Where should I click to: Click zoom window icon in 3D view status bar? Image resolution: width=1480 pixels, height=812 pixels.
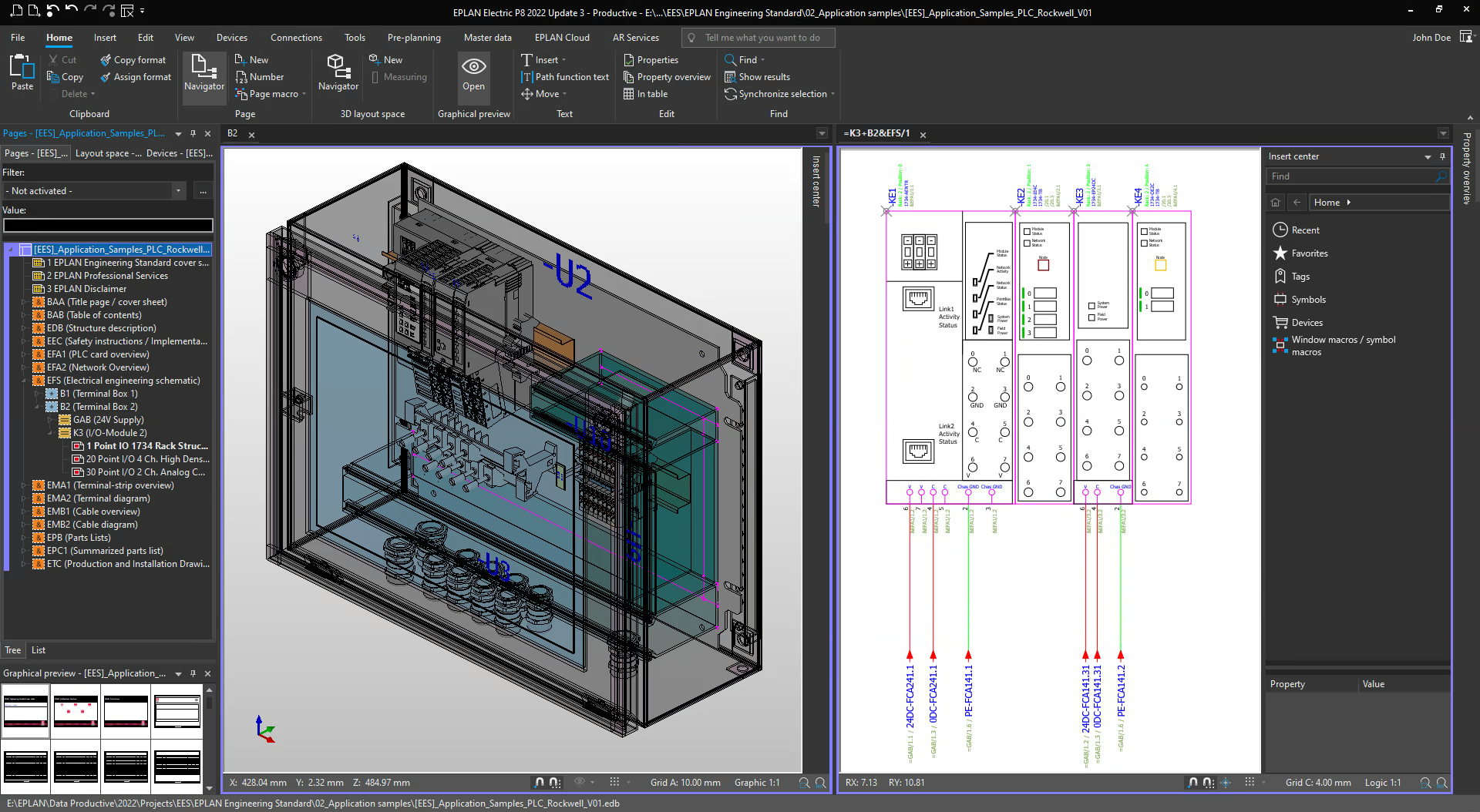click(804, 783)
